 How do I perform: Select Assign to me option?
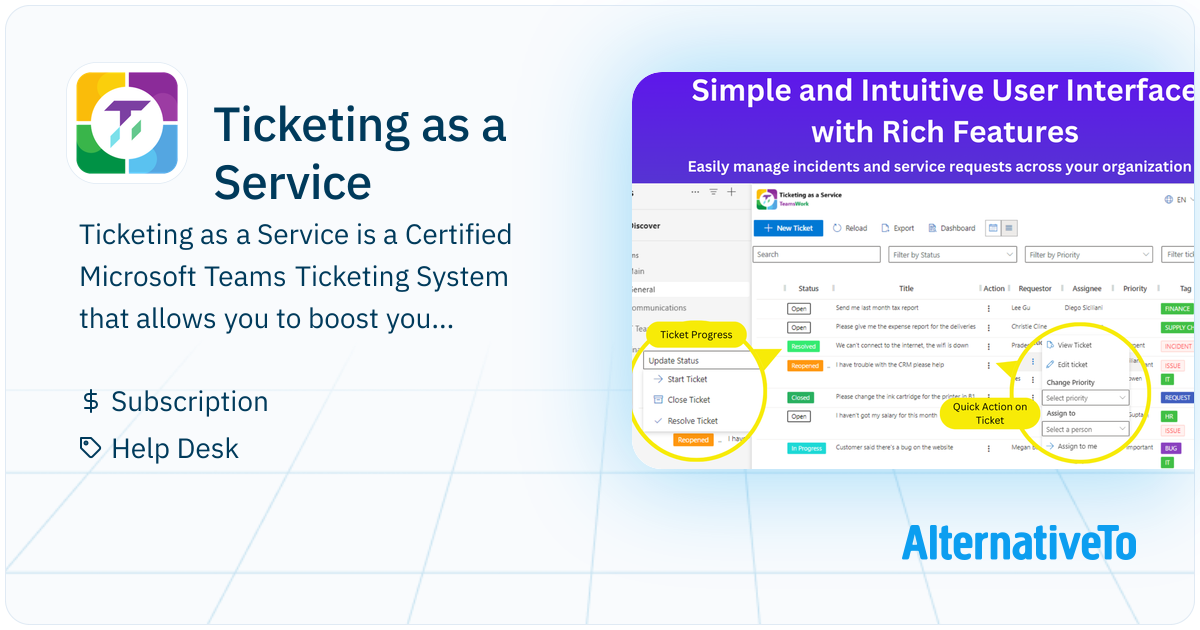[1071, 446]
